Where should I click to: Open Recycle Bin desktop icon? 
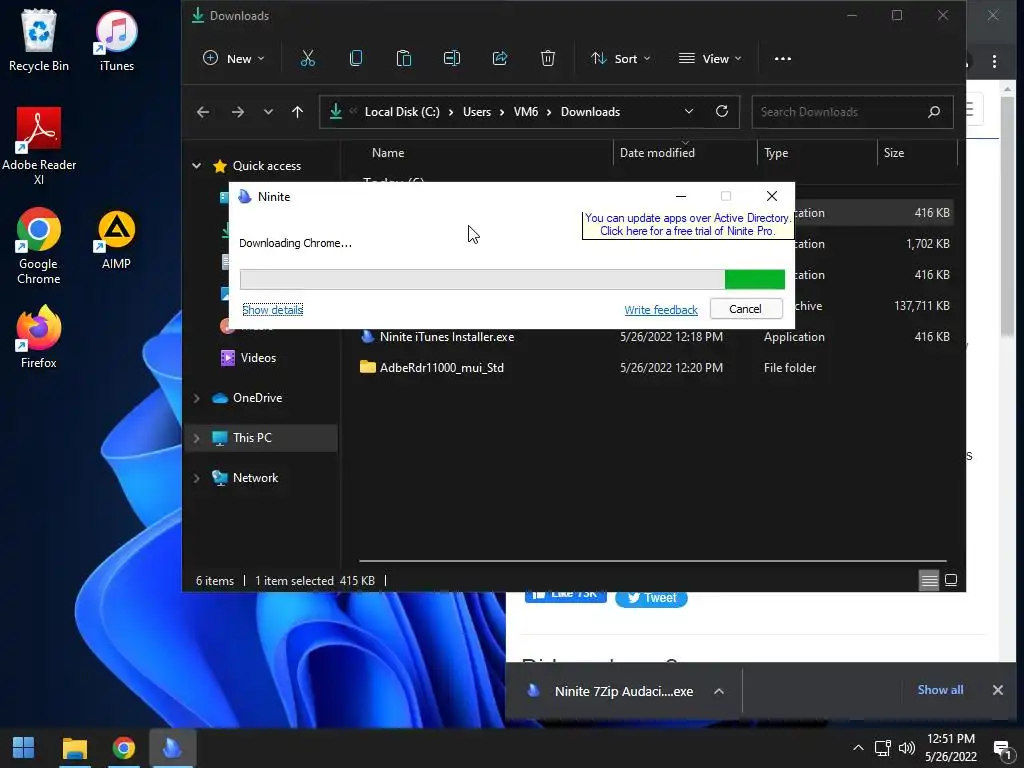[x=39, y=40]
